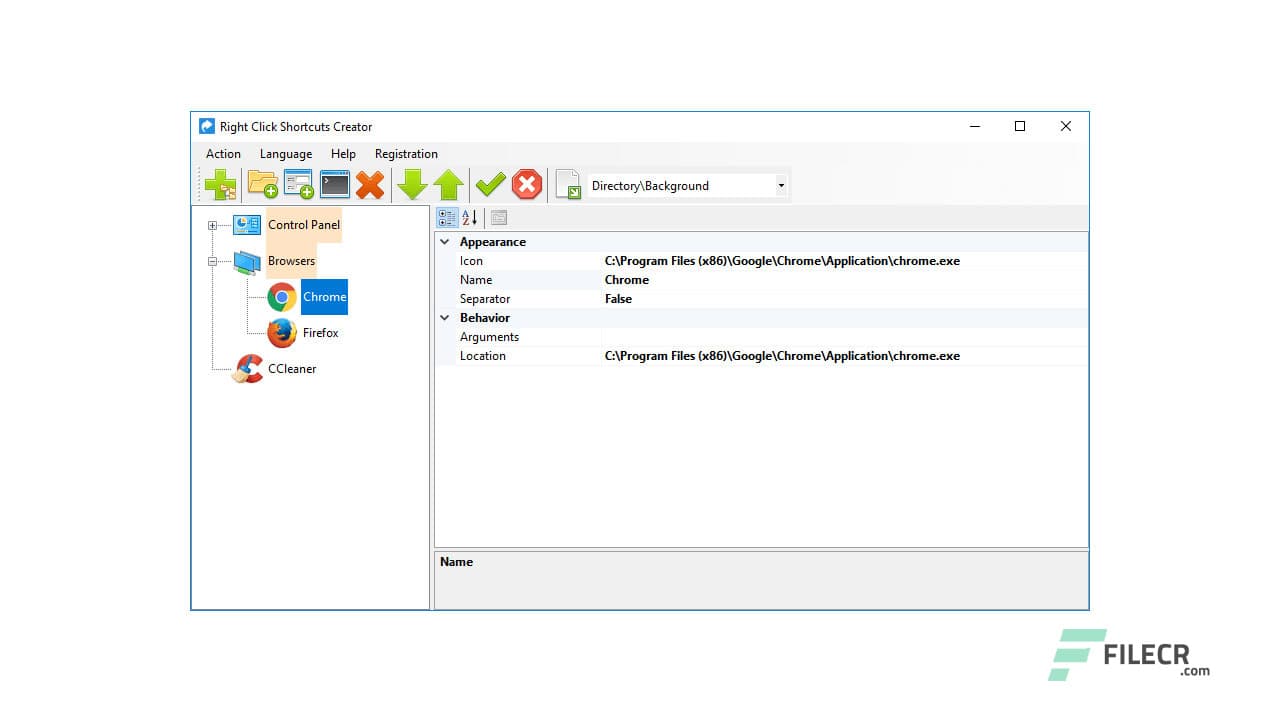
Task: Collapse the Browsers tree node
Action: (211, 261)
